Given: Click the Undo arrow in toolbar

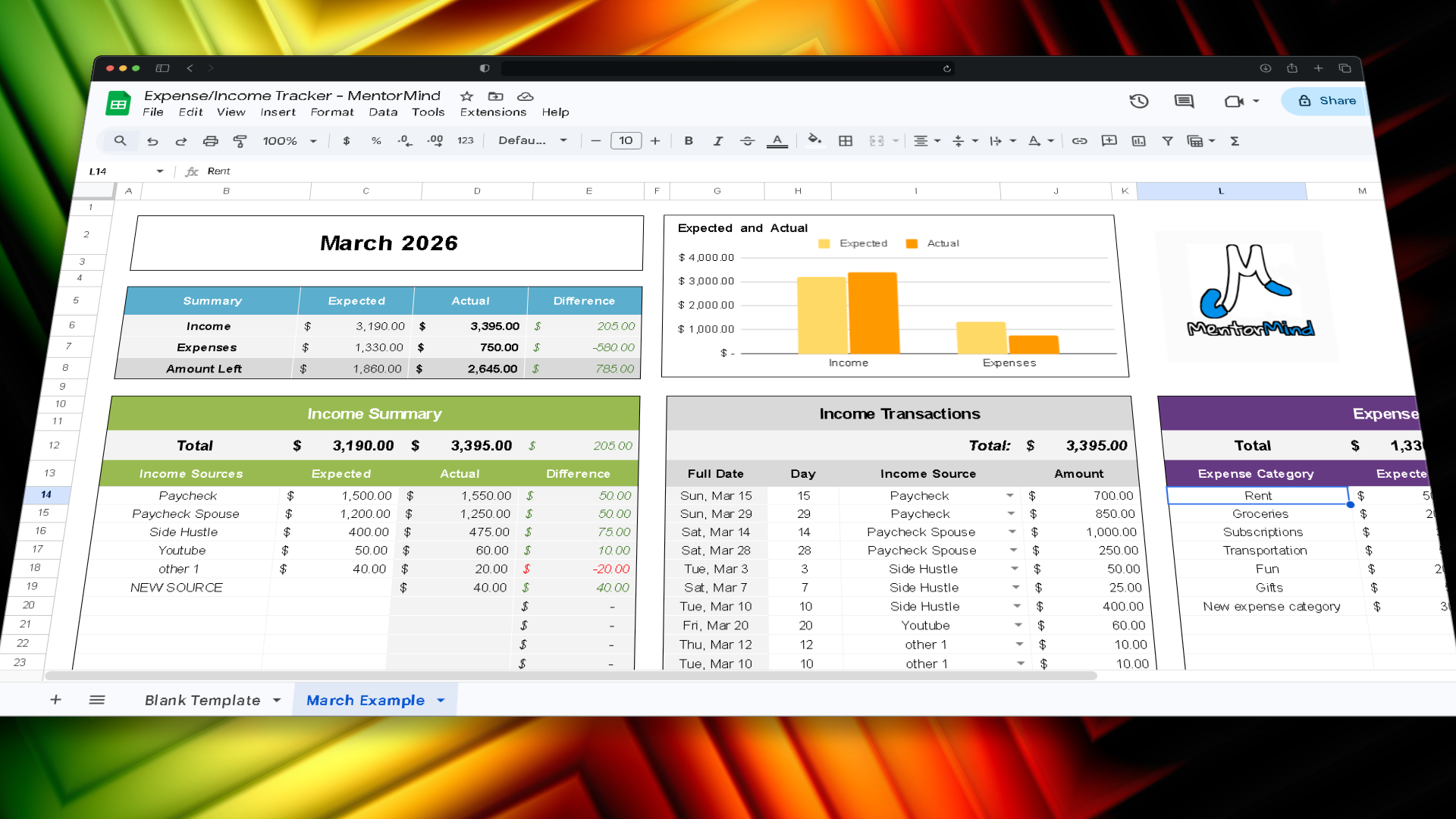Looking at the screenshot, I should pyautogui.click(x=152, y=141).
